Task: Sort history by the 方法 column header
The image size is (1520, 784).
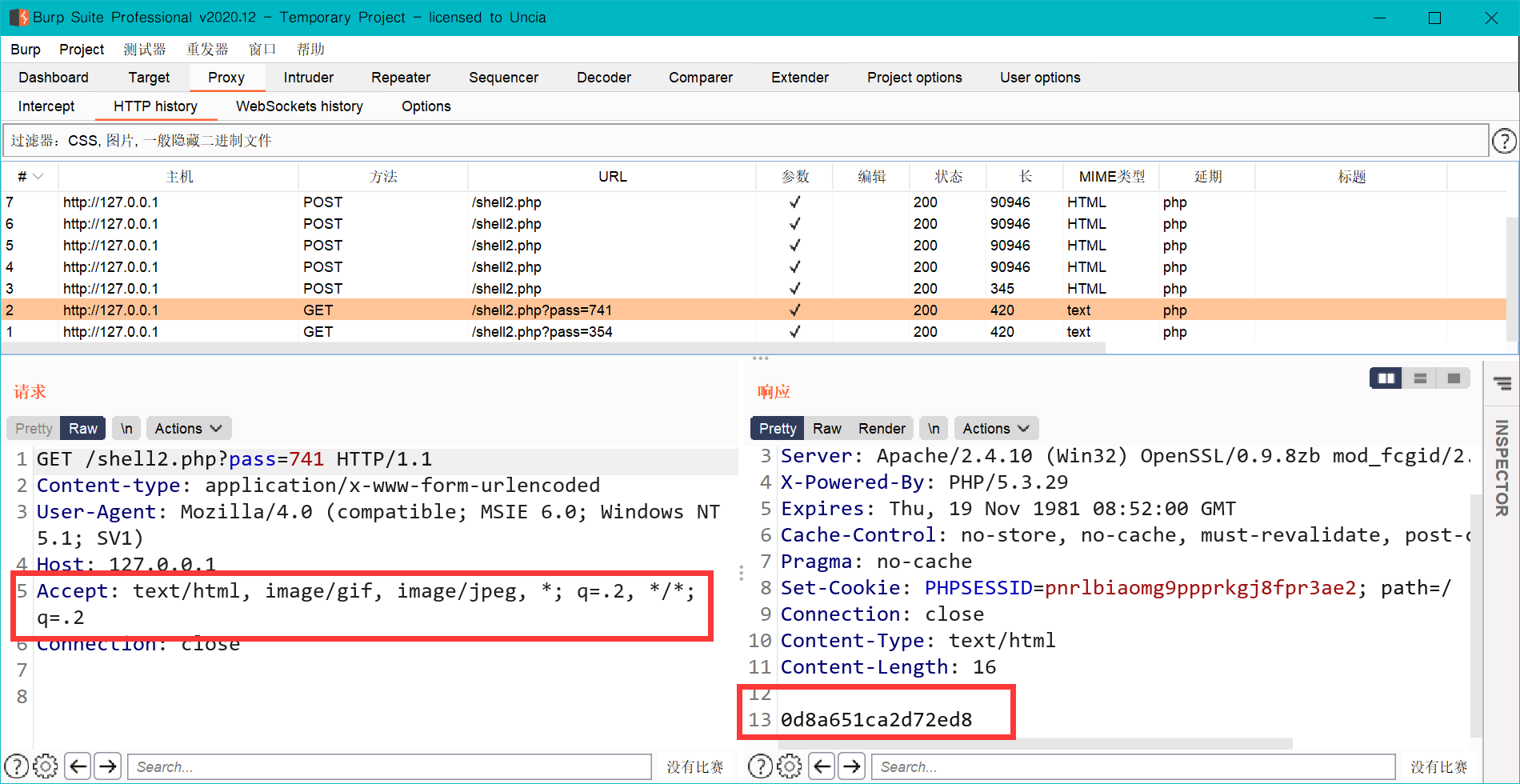Action: coord(383,177)
